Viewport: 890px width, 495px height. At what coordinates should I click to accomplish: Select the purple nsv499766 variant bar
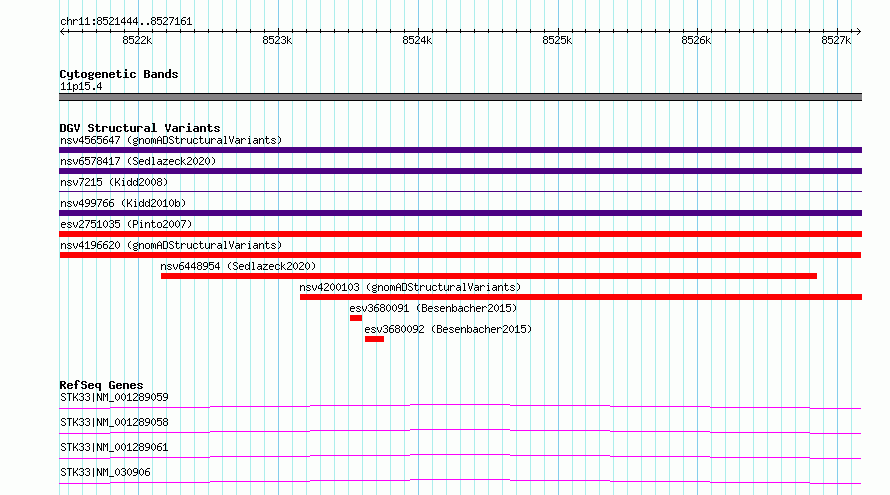460,213
